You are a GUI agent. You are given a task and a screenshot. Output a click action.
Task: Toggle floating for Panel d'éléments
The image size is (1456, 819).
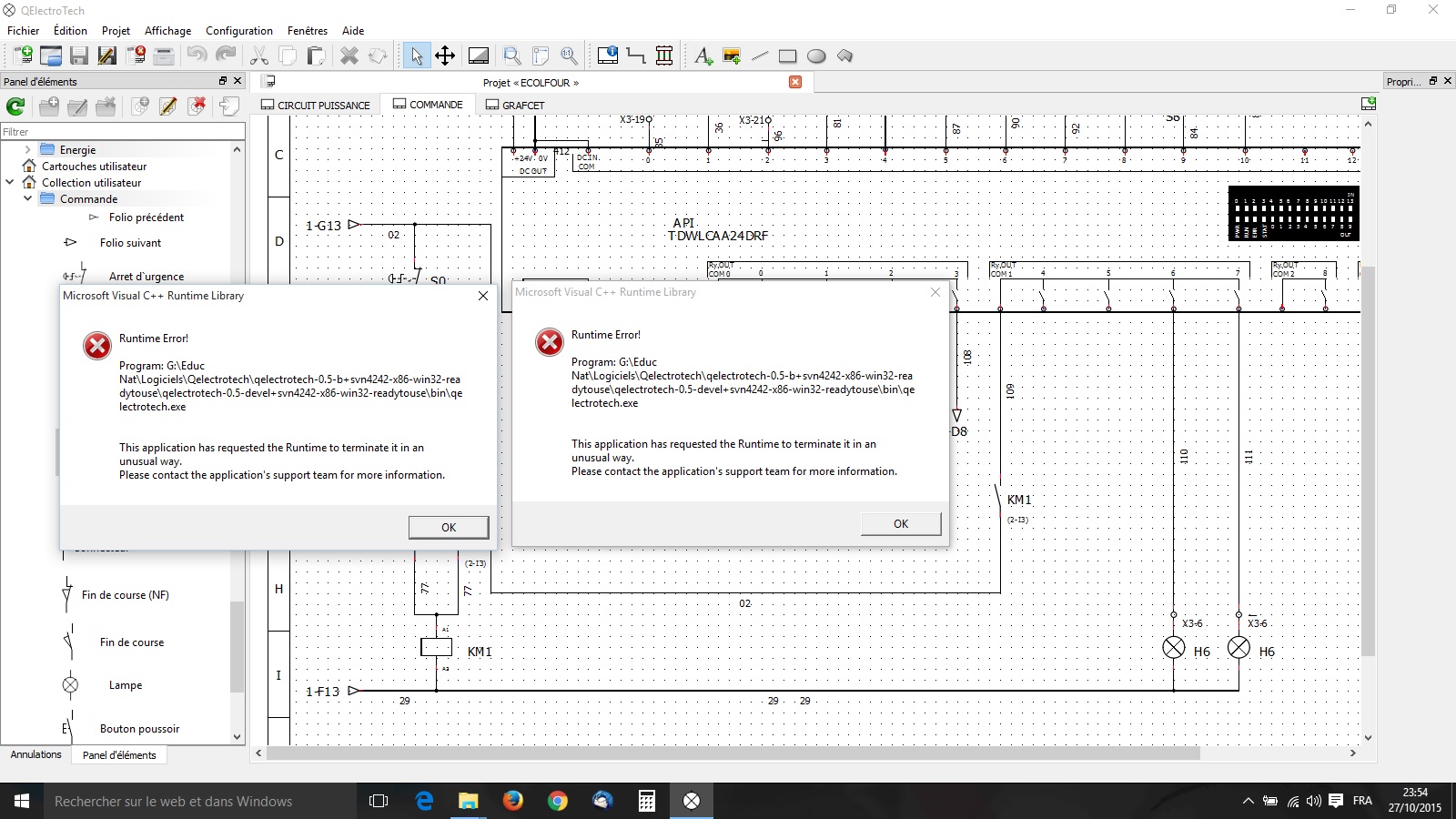[223, 81]
